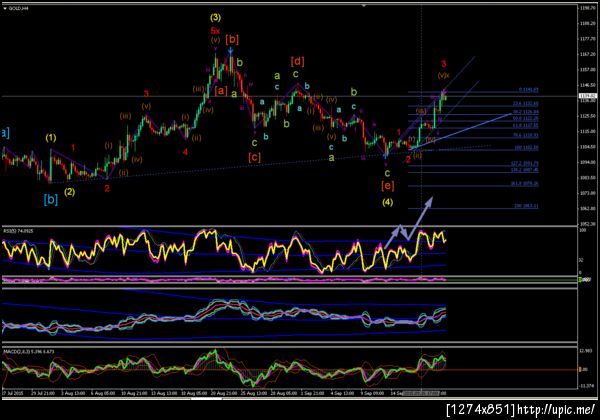Screen dimensions: 600x420
Task: Select the yellow (2) wave label
Action: click(69, 192)
